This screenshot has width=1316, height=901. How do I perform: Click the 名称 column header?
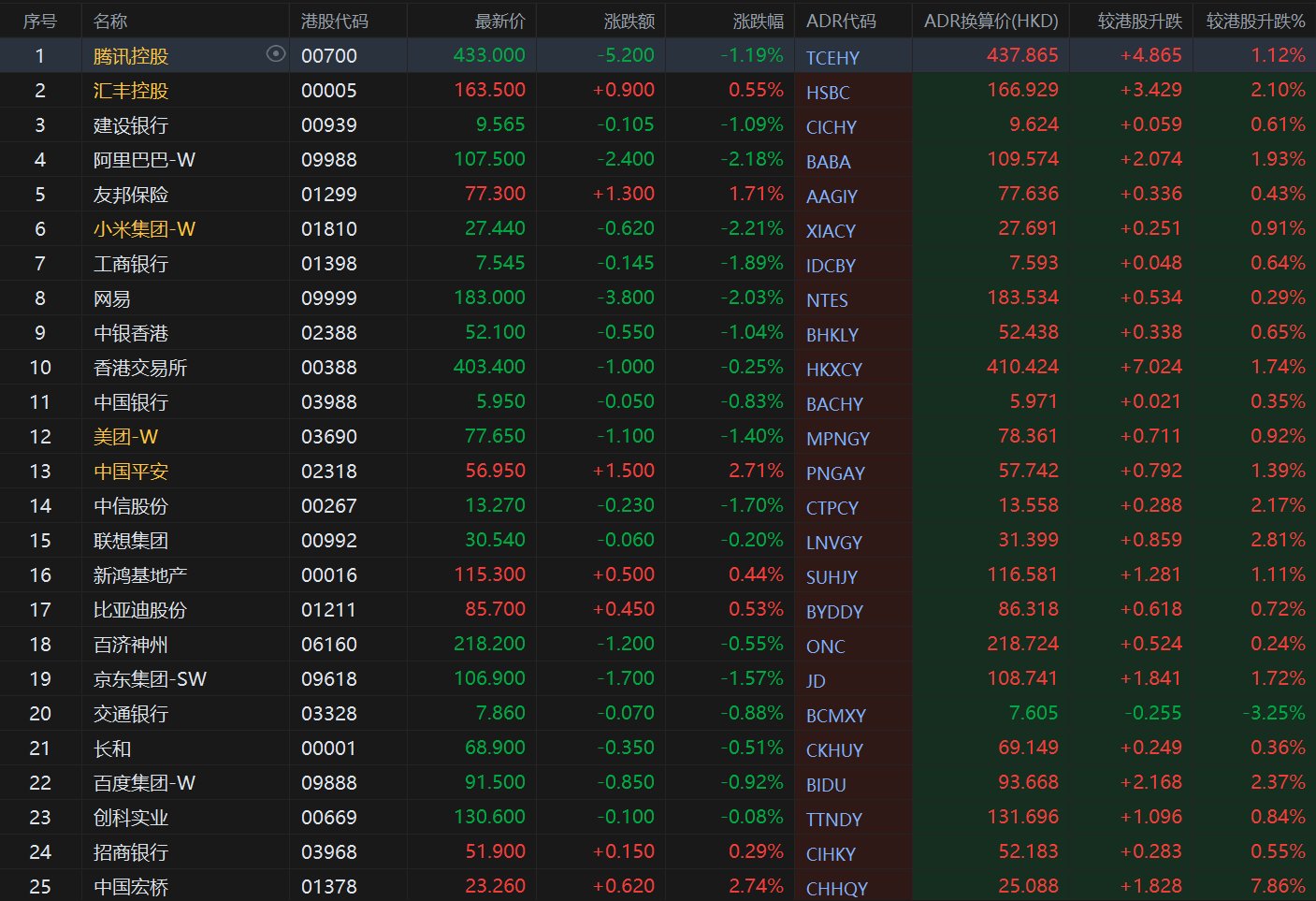pos(110,21)
